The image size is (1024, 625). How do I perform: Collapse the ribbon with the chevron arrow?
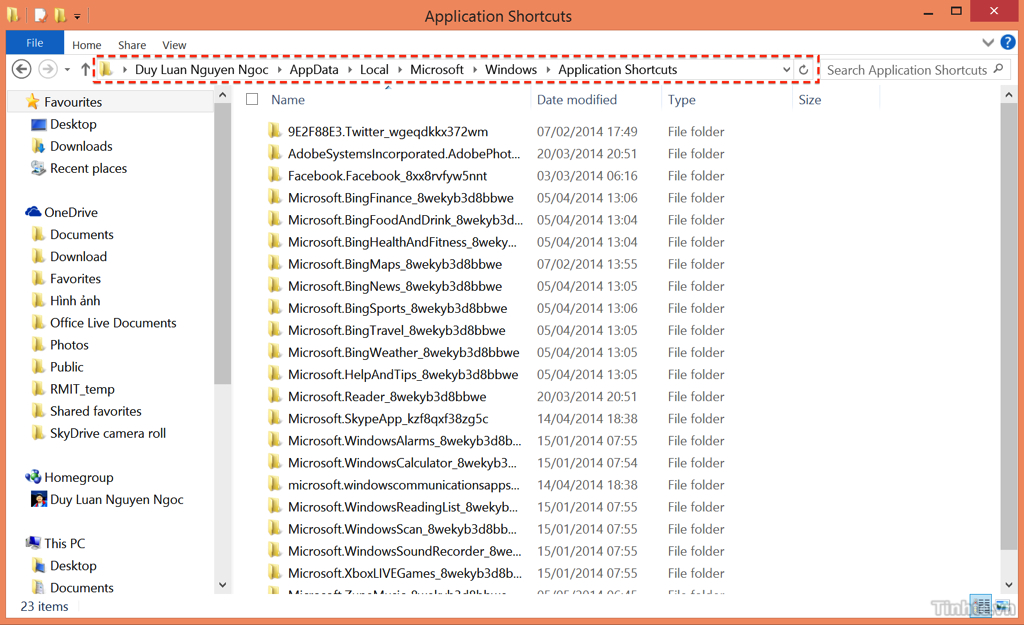[988, 44]
